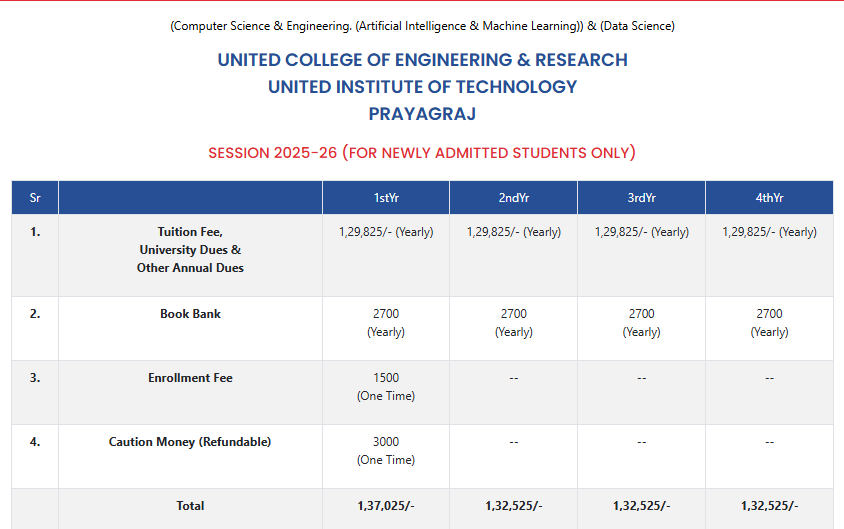Click the 2ndYr total 1,32,525/- cell
Image resolution: width=844 pixels, height=529 pixels.
pyautogui.click(x=513, y=506)
